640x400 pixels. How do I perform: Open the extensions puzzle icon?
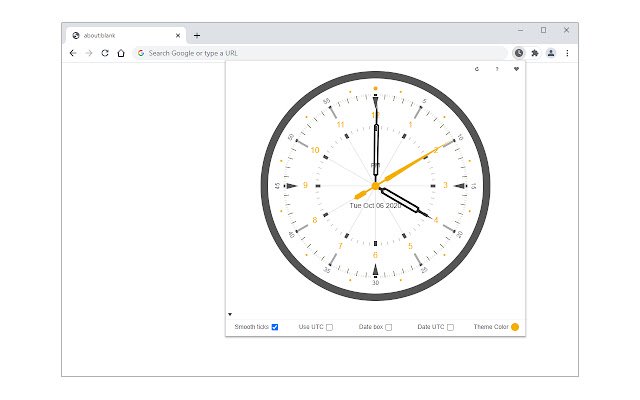click(535, 53)
